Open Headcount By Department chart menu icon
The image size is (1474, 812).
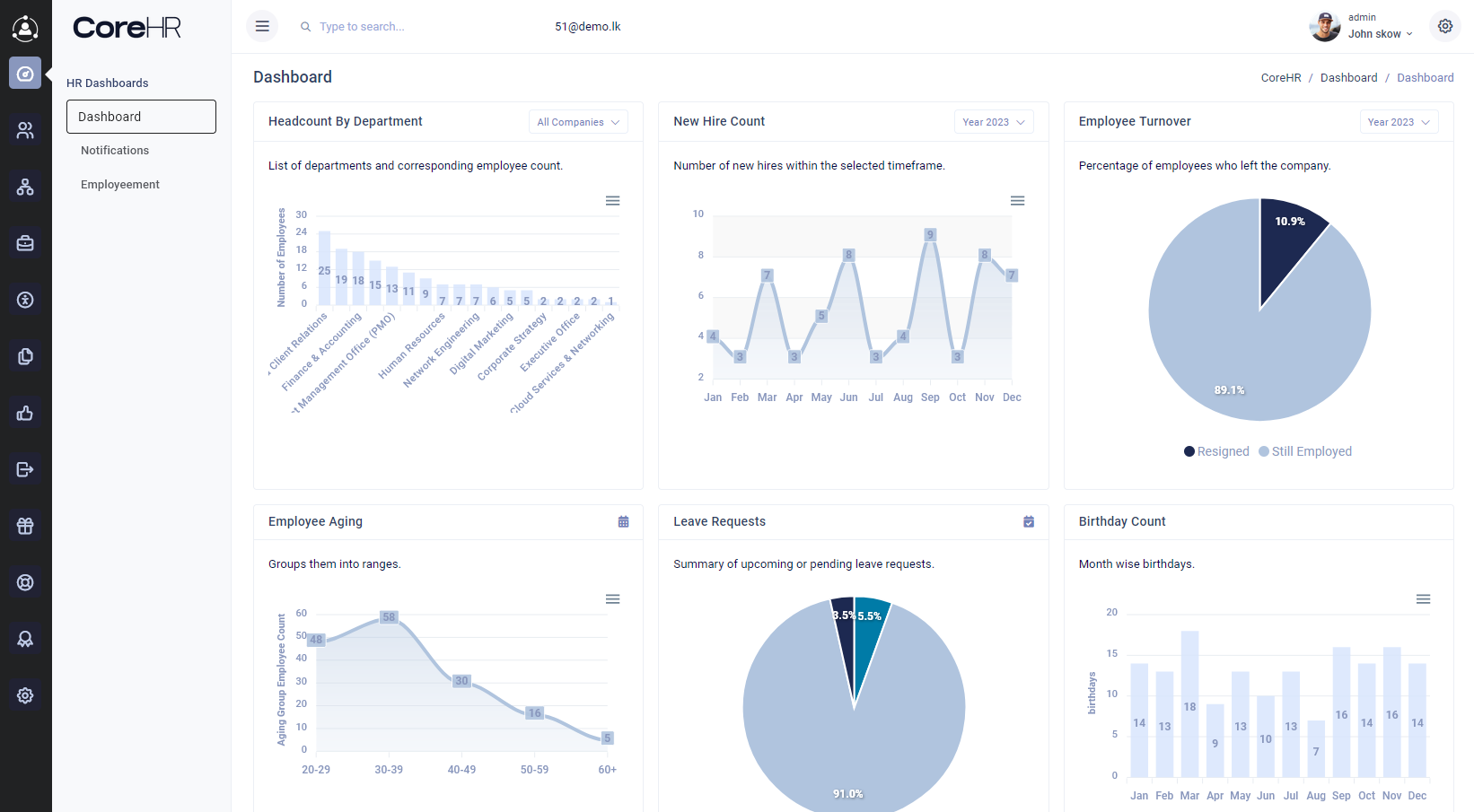[x=612, y=201]
